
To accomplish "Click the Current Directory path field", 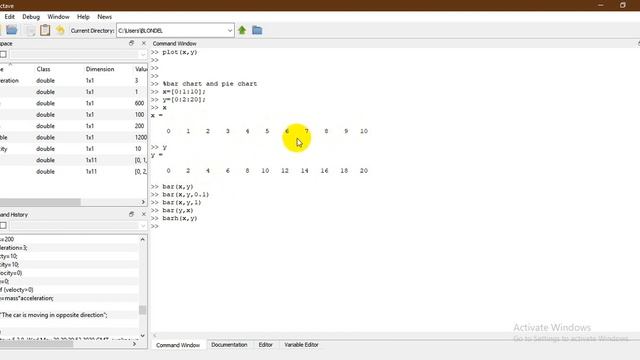I will click(x=171, y=31).
